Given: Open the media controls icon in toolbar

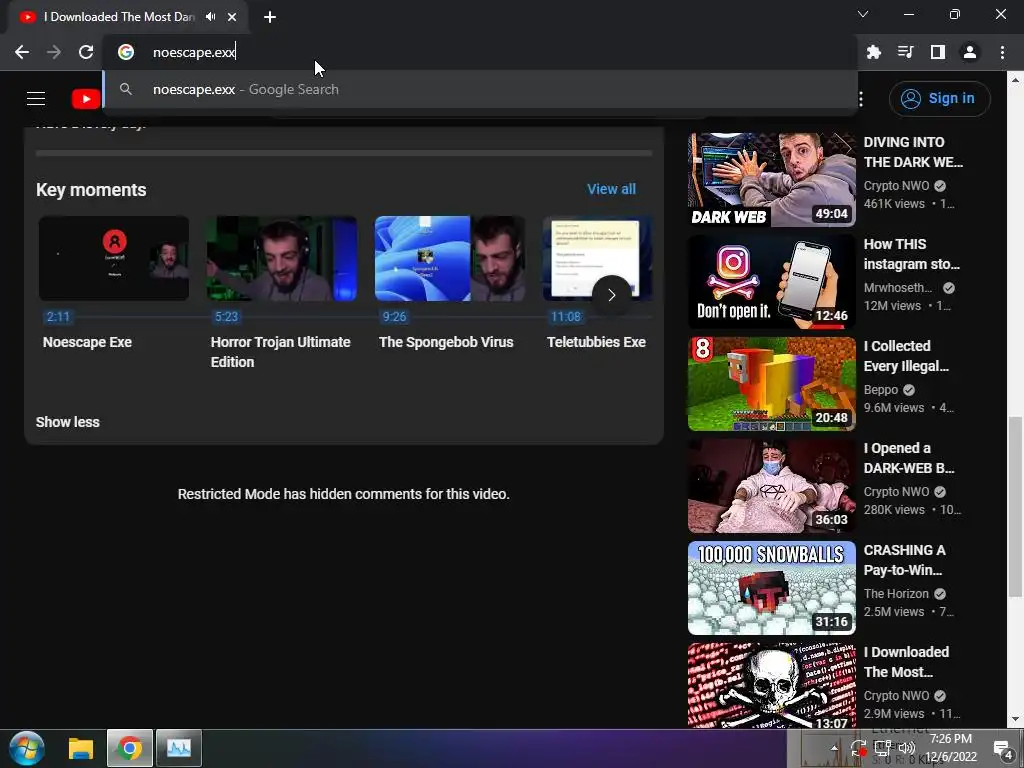Looking at the screenshot, I should point(906,52).
